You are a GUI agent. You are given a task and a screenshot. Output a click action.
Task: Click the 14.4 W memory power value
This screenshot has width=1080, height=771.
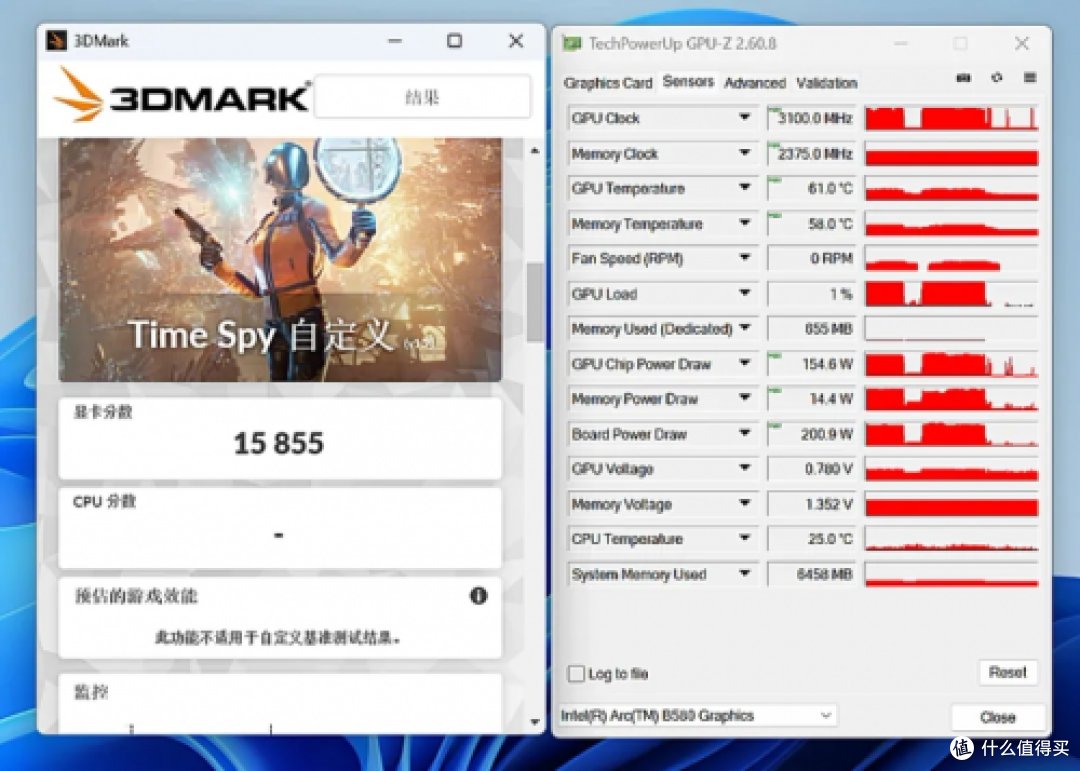(831, 399)
